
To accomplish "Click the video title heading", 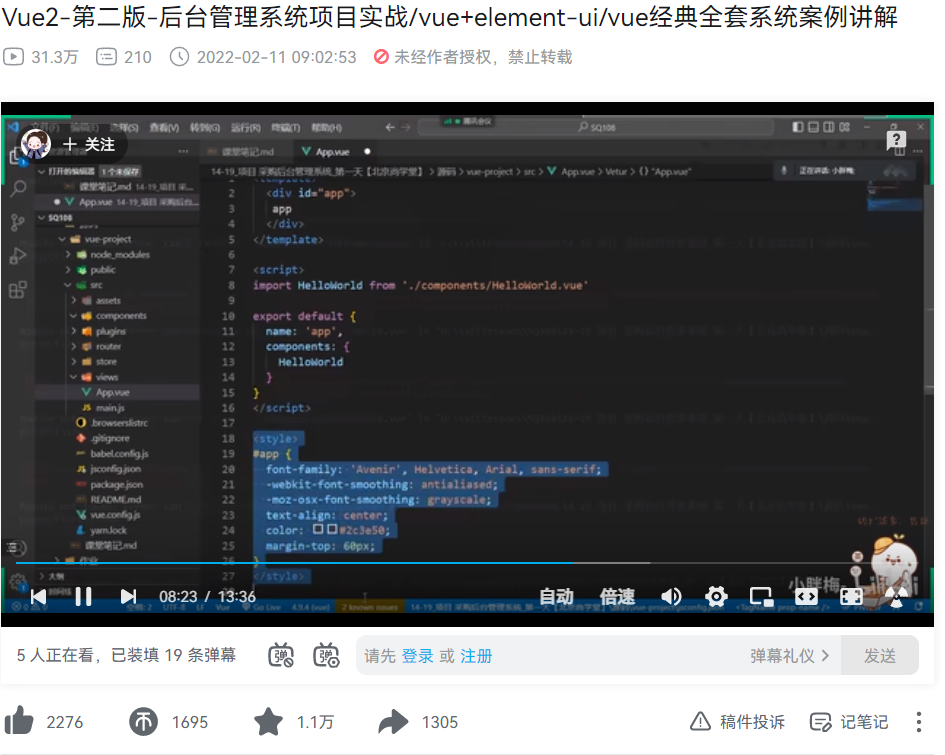I will pyautogui.click(x=450, y=17).
